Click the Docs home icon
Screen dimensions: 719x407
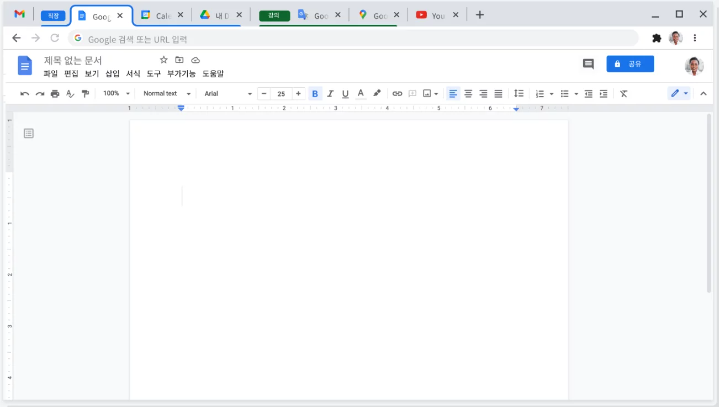25,66
